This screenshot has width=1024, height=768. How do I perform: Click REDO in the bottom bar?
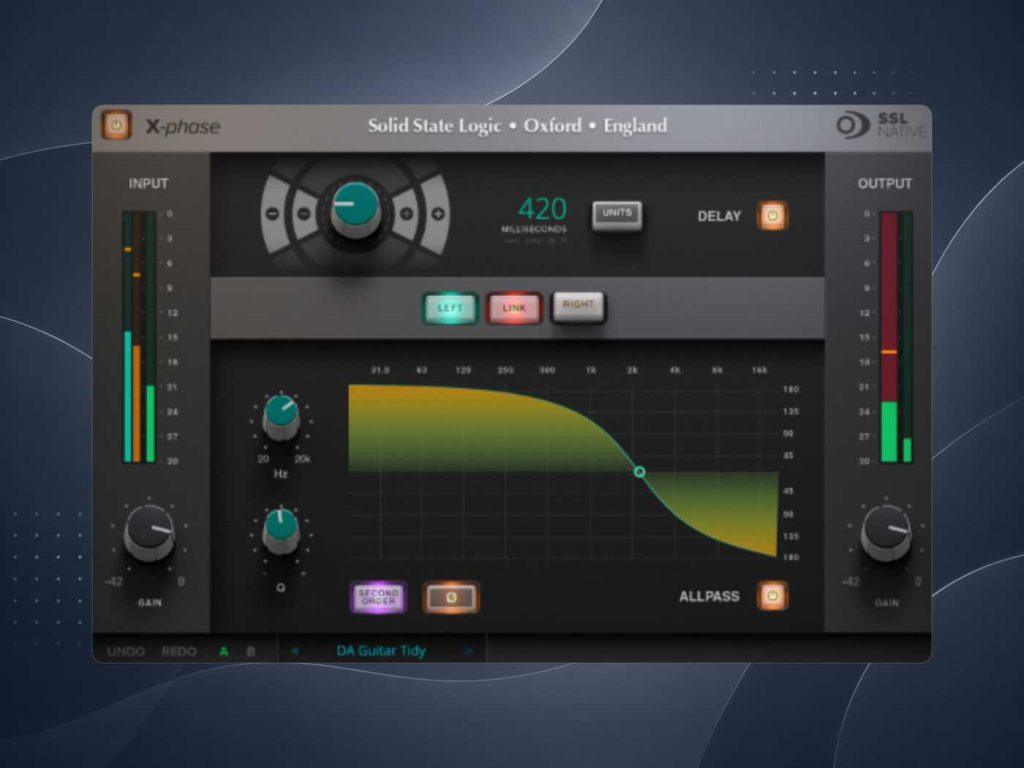pyautogui.click(x=179, y=651)
